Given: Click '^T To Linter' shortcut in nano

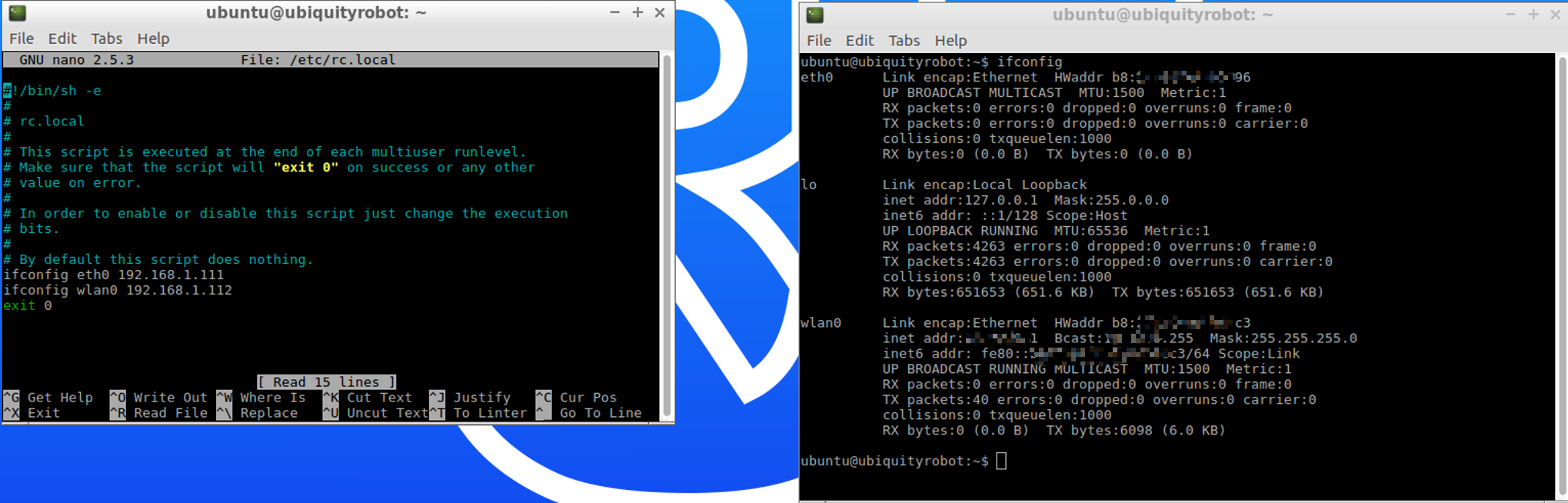Looking at the screenshot, I should coord(478,413).
